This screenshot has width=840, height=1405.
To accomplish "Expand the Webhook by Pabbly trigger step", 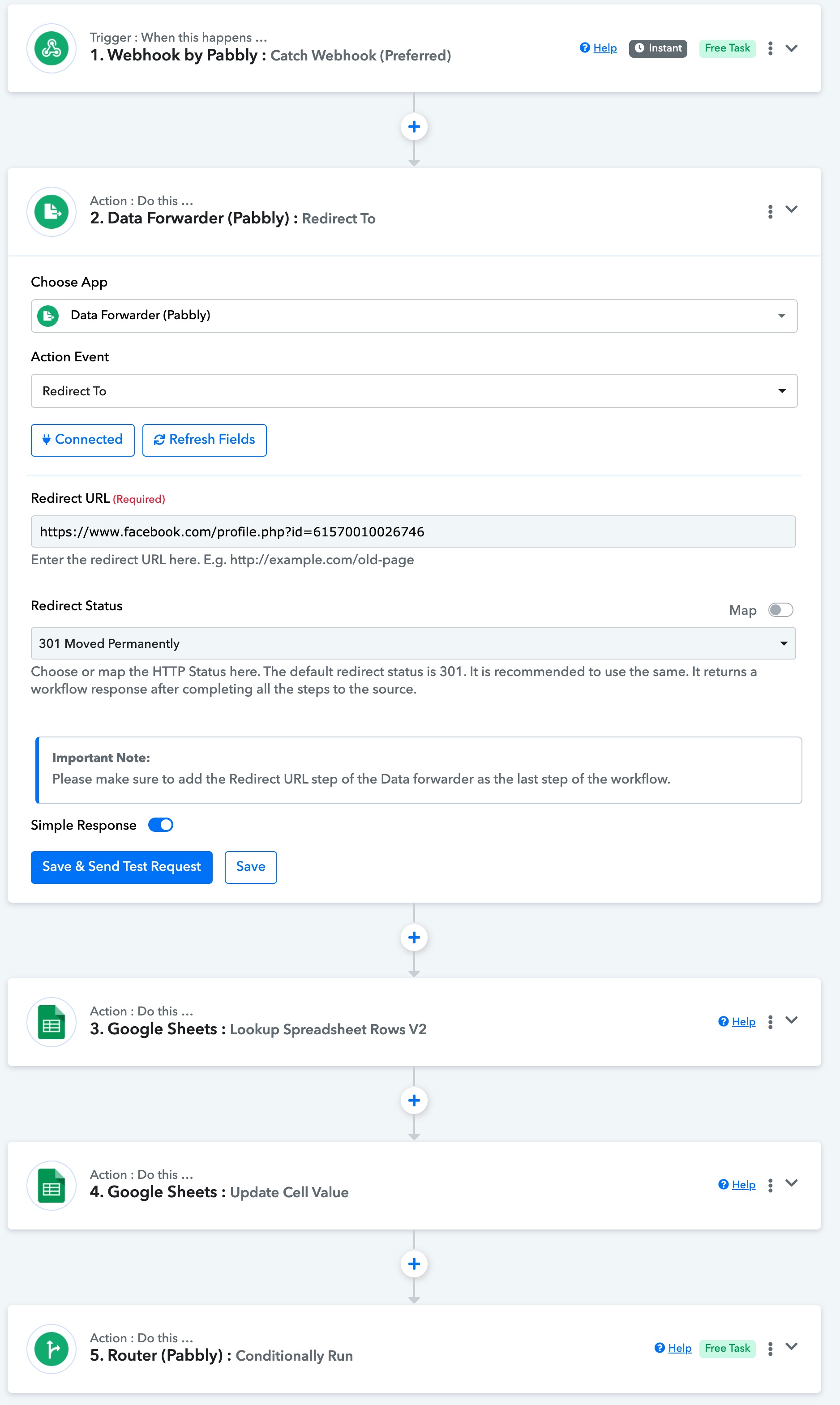I will click(x=791, y=48).
